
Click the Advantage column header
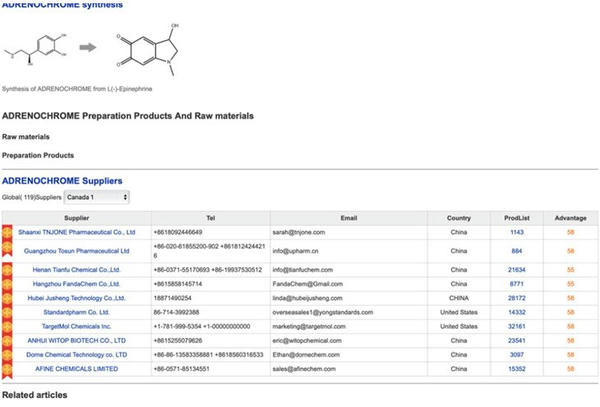pyautogui.click(x=571, y=218)
